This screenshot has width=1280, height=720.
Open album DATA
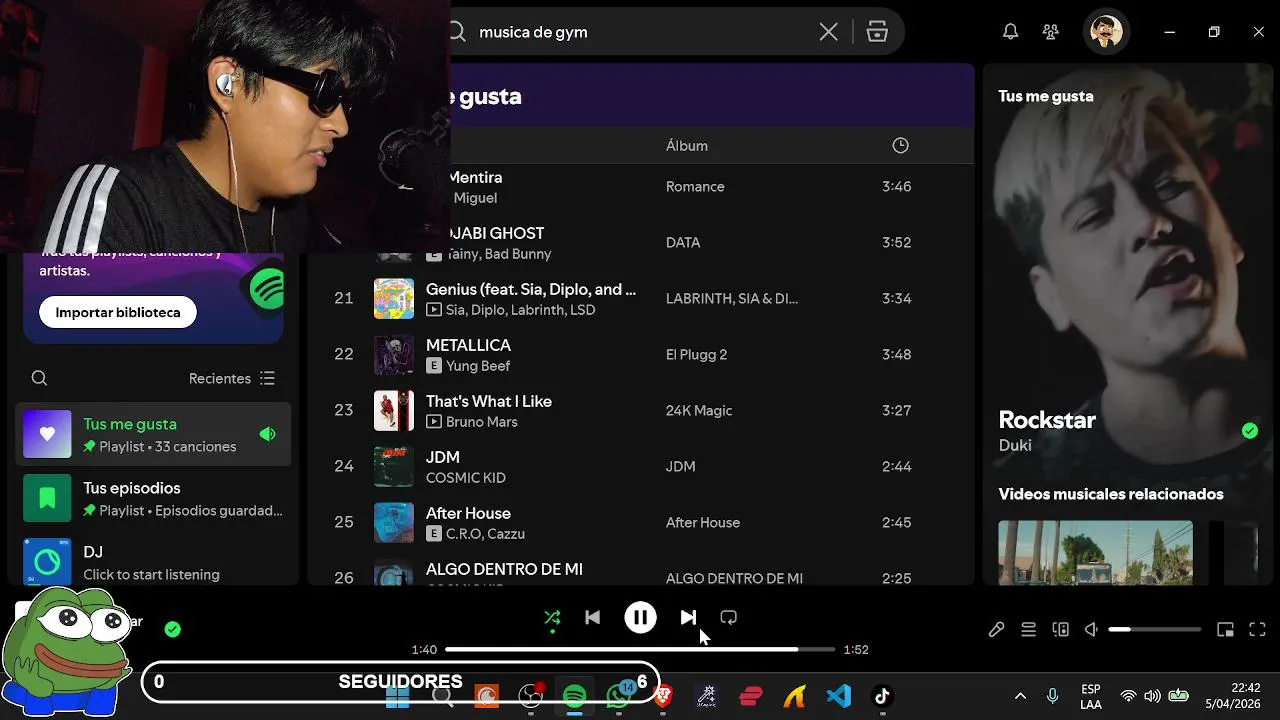coord(683,243)
